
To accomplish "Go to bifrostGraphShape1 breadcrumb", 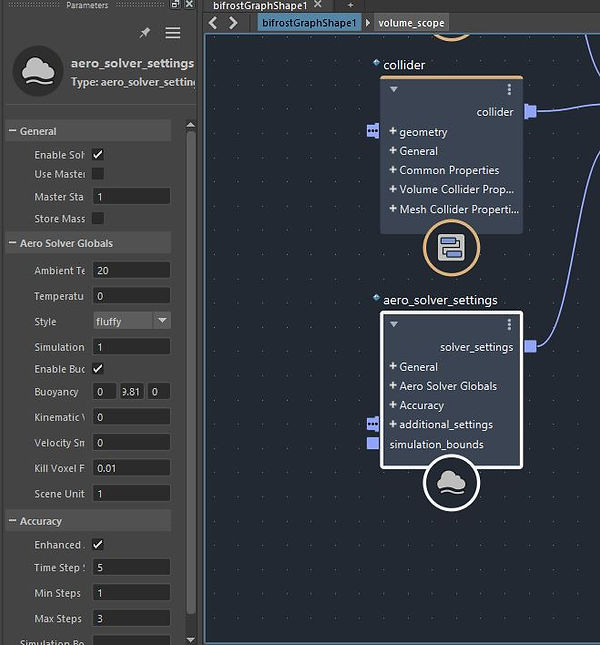I will click(x=309, y=23).
